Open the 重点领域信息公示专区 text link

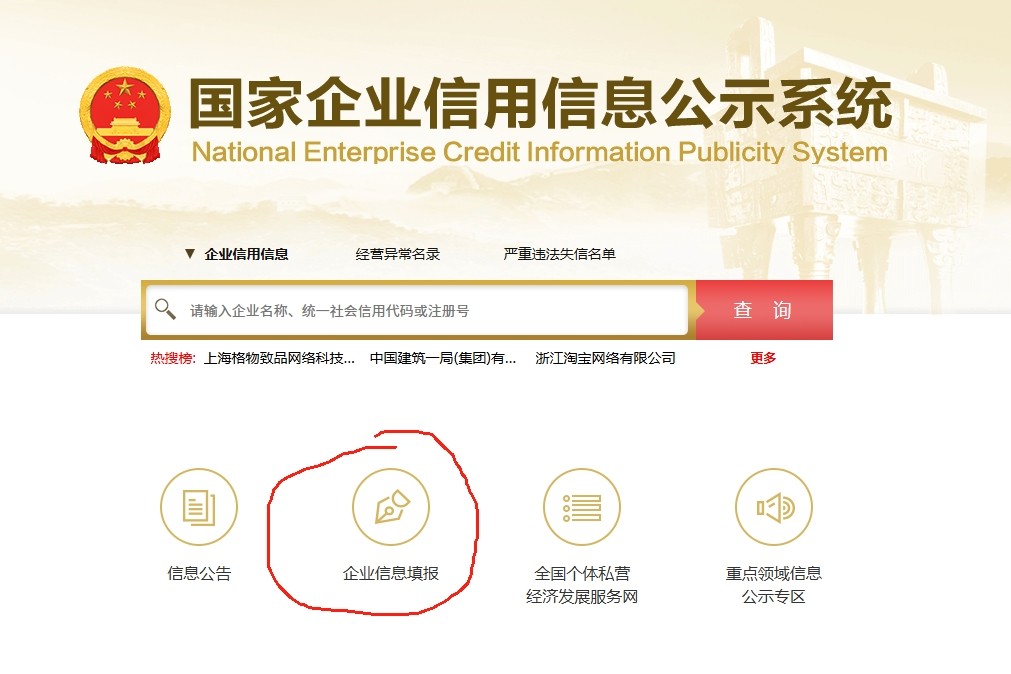pyautogui.click(x=774, y=585)
